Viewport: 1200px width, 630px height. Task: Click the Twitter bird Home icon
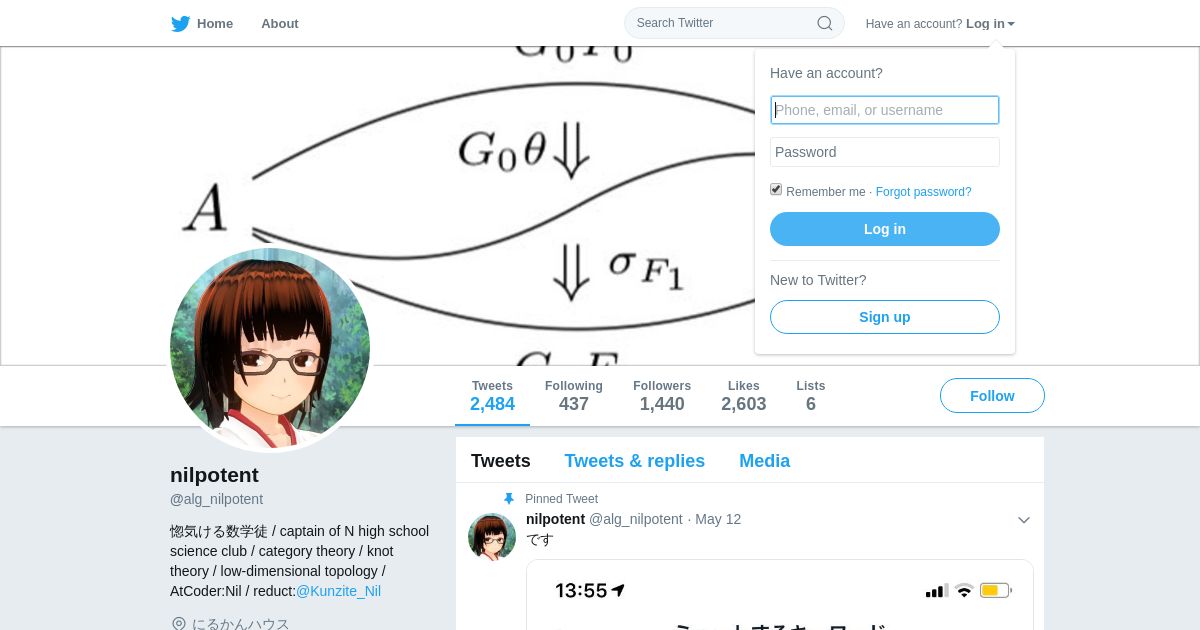[x=180, y=24]
